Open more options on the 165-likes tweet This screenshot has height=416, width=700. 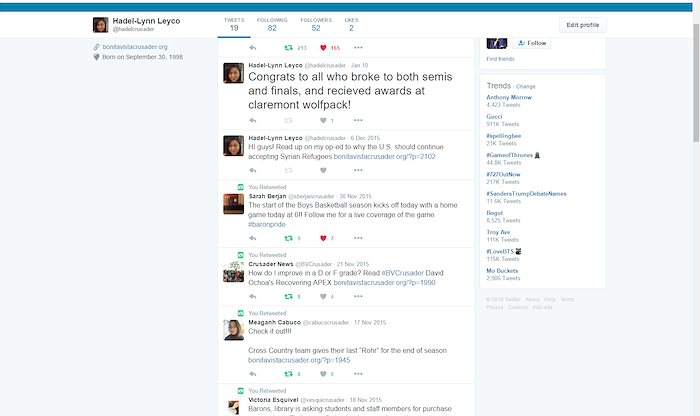click(358, 48)
